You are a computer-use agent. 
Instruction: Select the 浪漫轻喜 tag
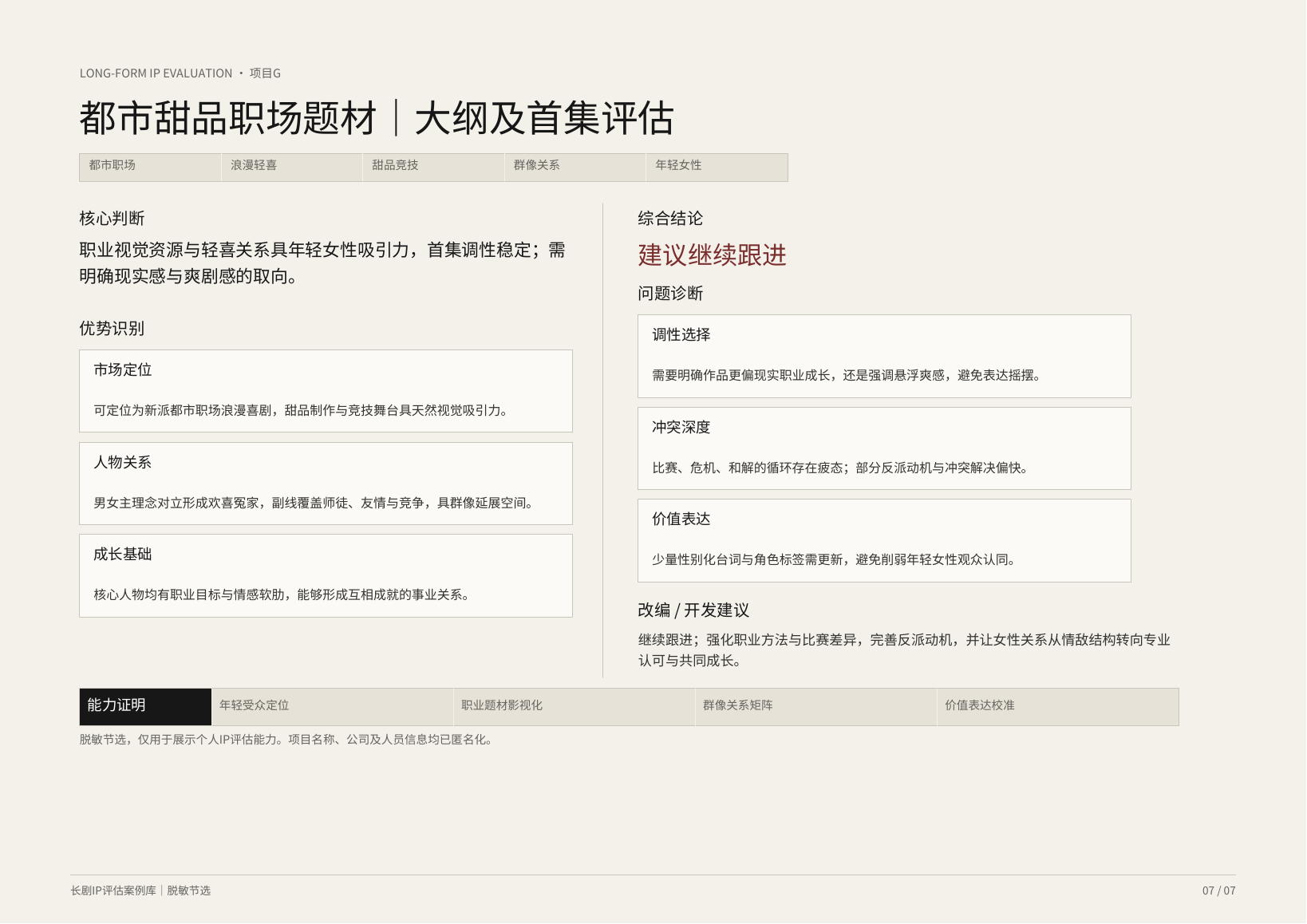coord(292,168)
